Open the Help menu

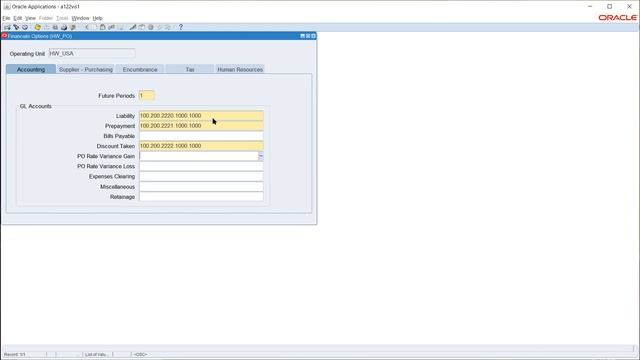[98, 18]
